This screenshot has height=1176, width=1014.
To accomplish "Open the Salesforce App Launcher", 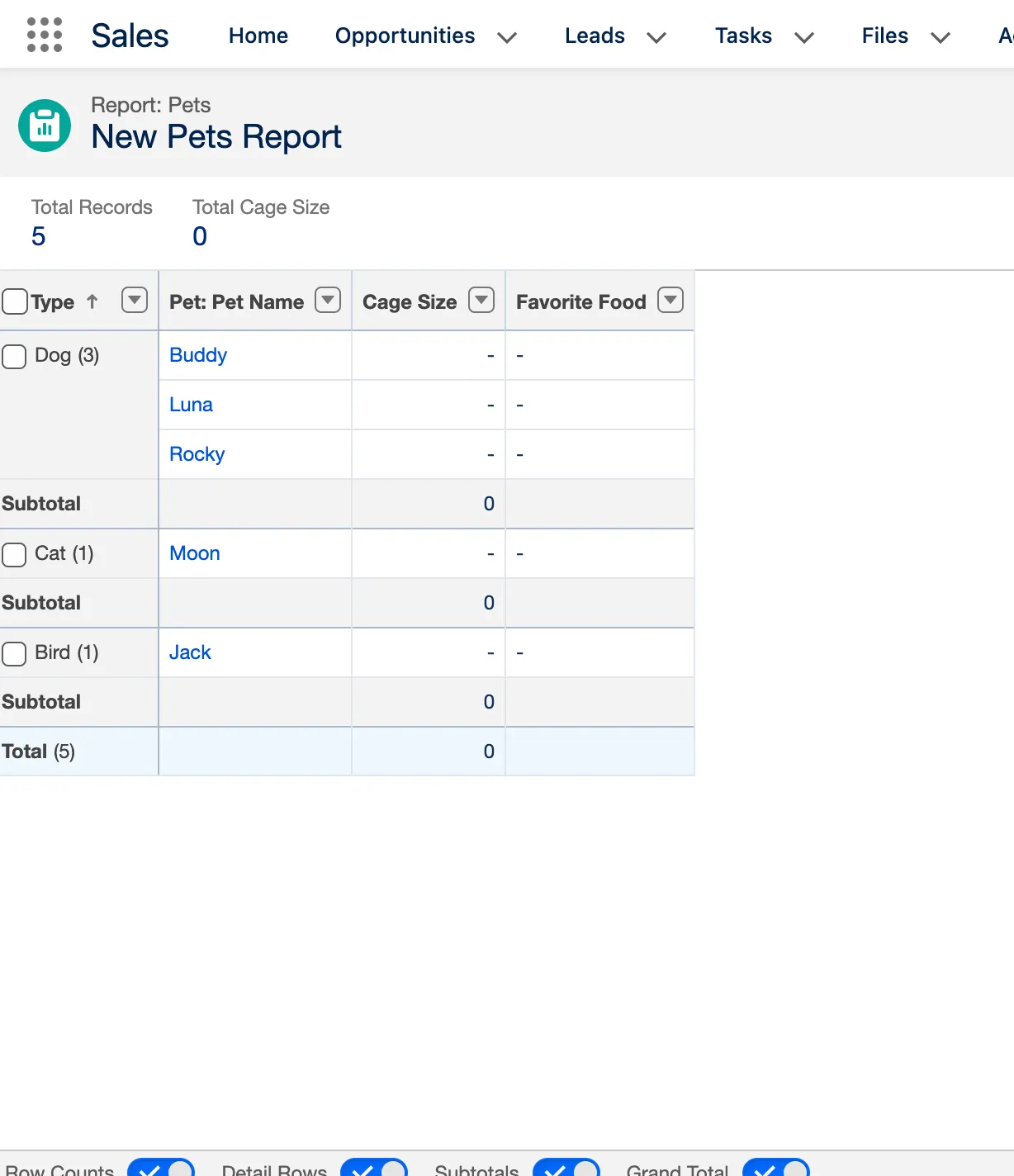I will click(x=44, y=34).
